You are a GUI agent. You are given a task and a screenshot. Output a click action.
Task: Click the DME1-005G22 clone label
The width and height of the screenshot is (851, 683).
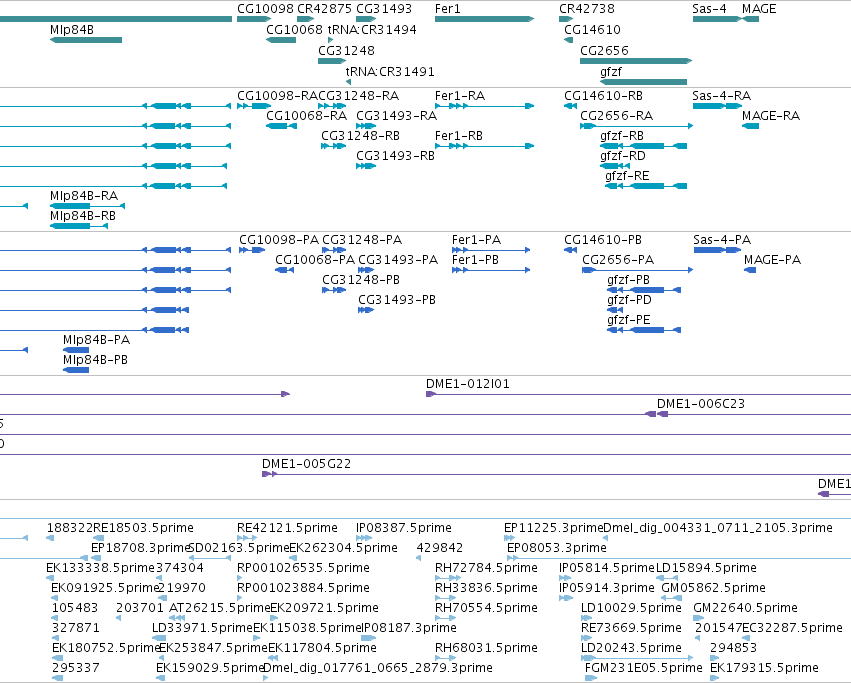click(306, 464)
